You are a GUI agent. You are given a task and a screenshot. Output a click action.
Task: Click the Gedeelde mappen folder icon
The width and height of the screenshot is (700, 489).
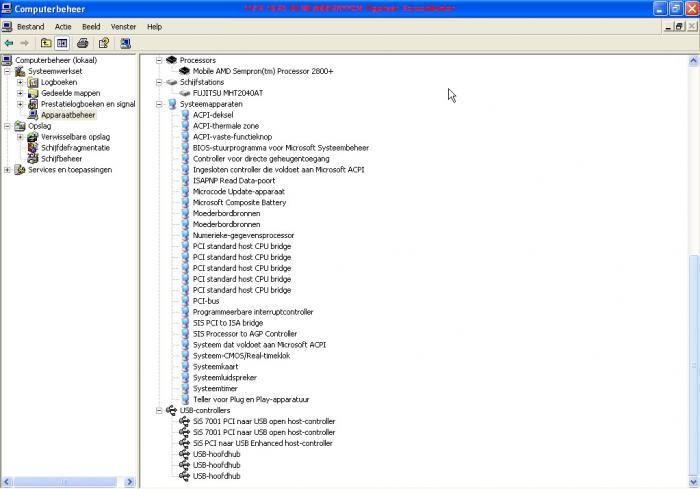pyautogui.click(x=33, y=93)
